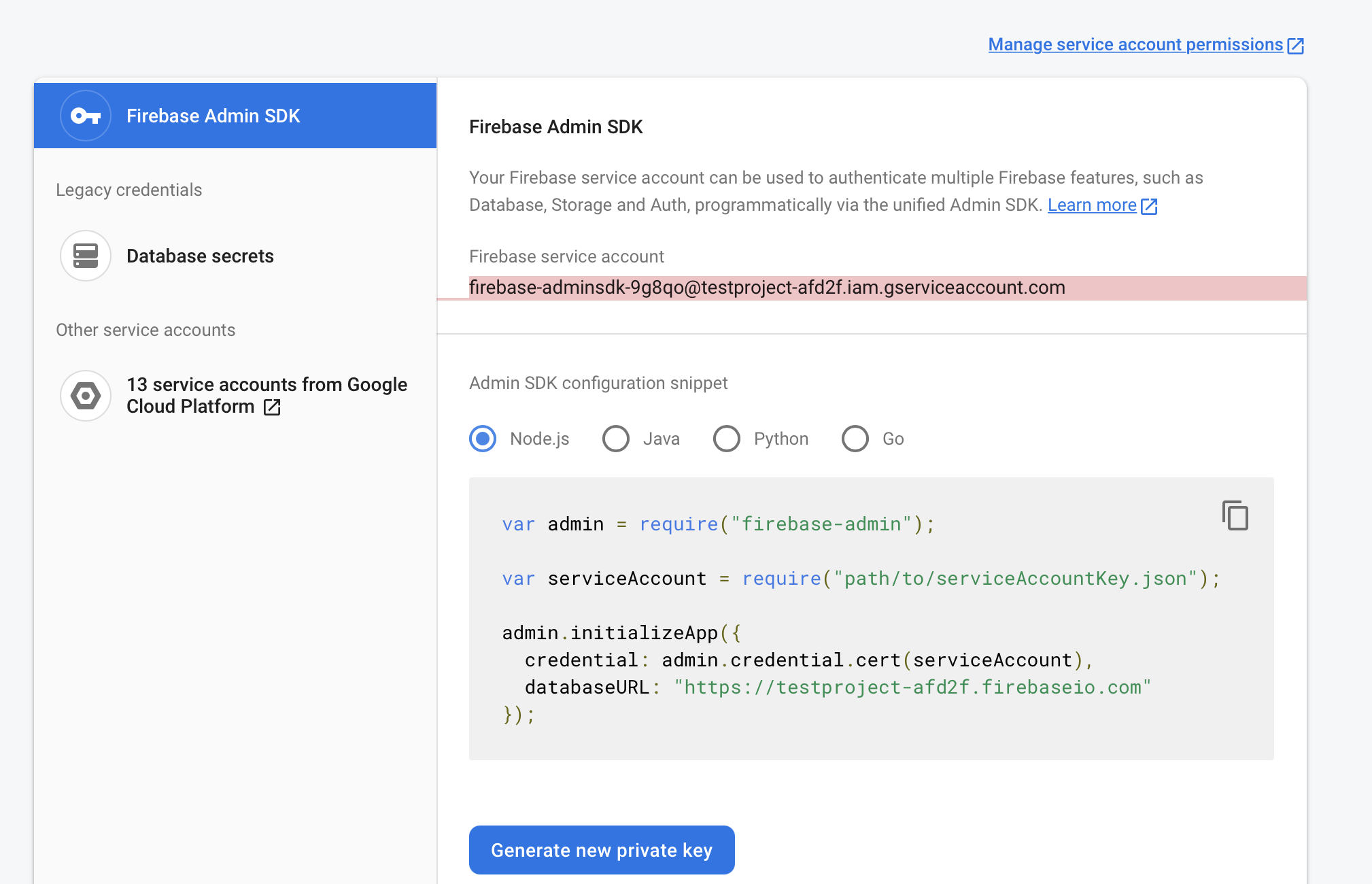Click the key icon beside Firebase Admin SDK
The image size is (1372, 884).
tap(85, 116)
